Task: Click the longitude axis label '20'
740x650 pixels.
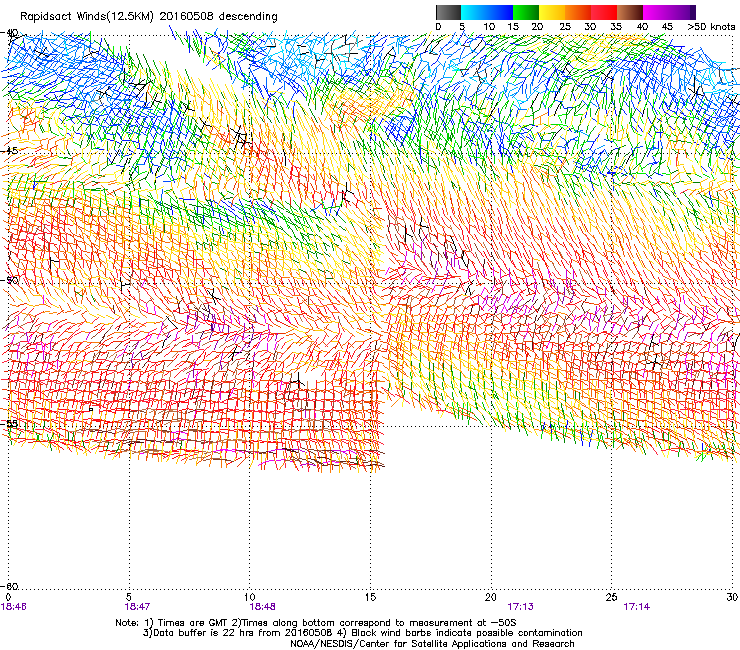Action: pos(491,597)
